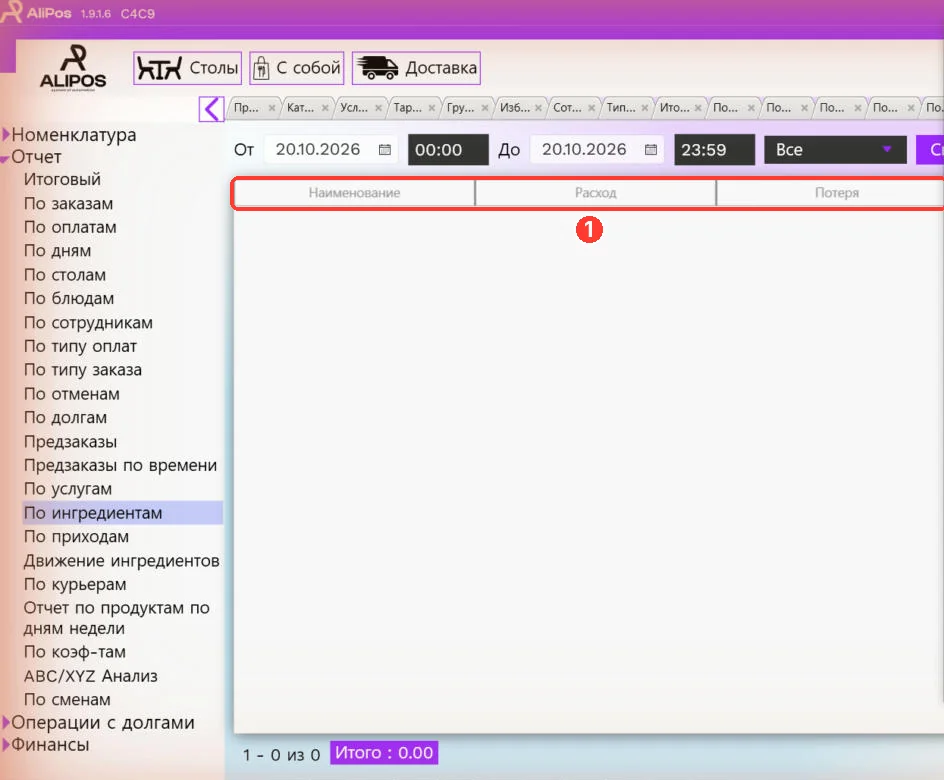The width and height of the screenshot is (944, 780).
Task: Sort by the Наименование column header
Action: coord(354,193)
